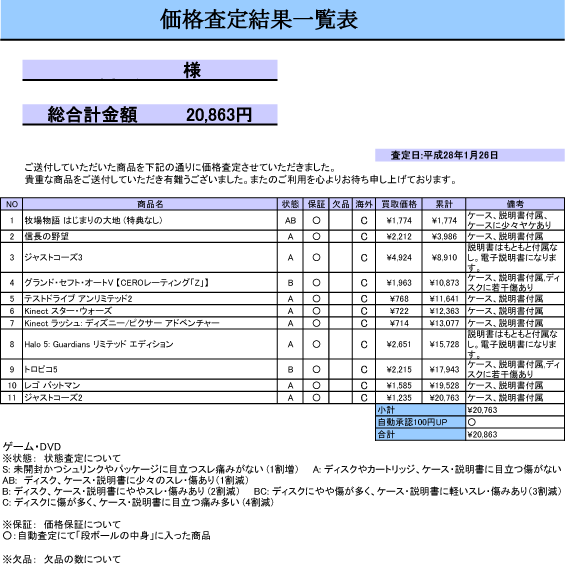Select the ジャストコーズ3 product cell
Screen dimensions: 565x565
coord(150,257)
